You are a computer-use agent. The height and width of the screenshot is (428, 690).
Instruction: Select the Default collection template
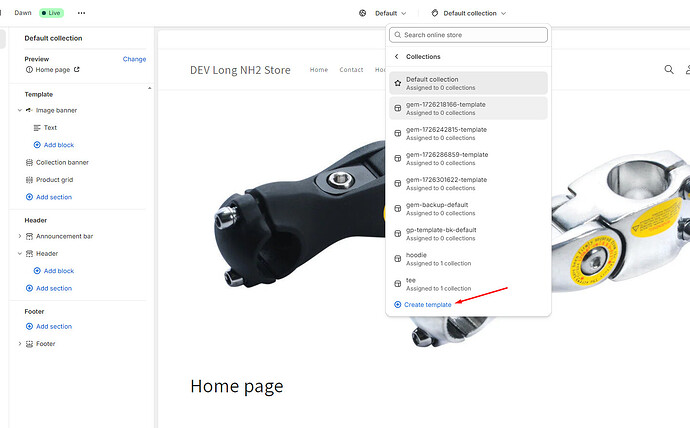click(468, 83)
